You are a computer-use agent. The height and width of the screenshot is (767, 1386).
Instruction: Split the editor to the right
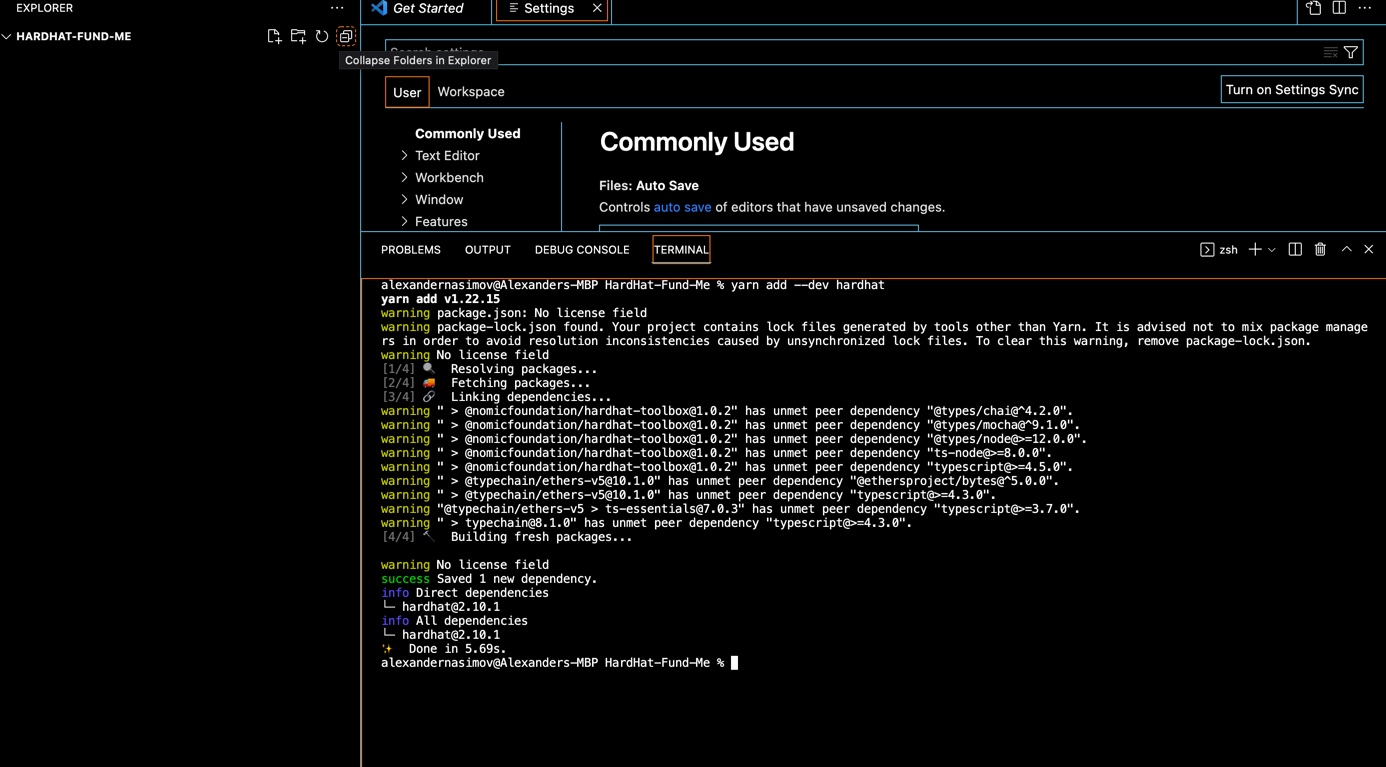tap(1339, 8)
